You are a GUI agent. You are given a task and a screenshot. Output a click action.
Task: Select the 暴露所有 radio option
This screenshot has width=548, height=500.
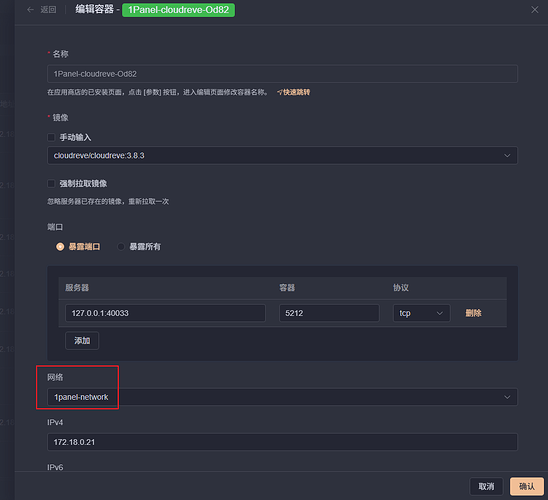point(121,247)
